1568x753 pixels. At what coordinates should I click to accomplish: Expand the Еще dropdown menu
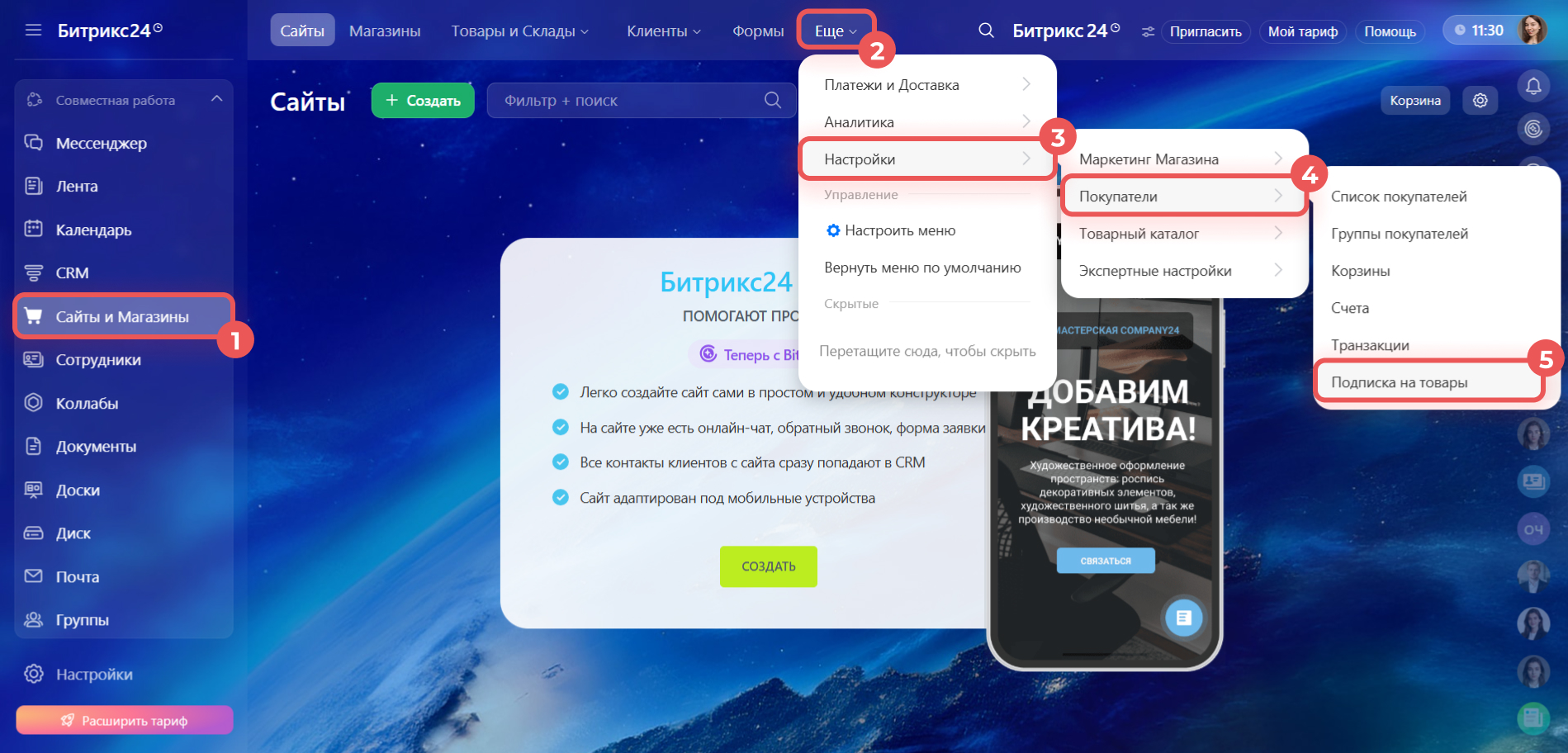pos(836,31)
